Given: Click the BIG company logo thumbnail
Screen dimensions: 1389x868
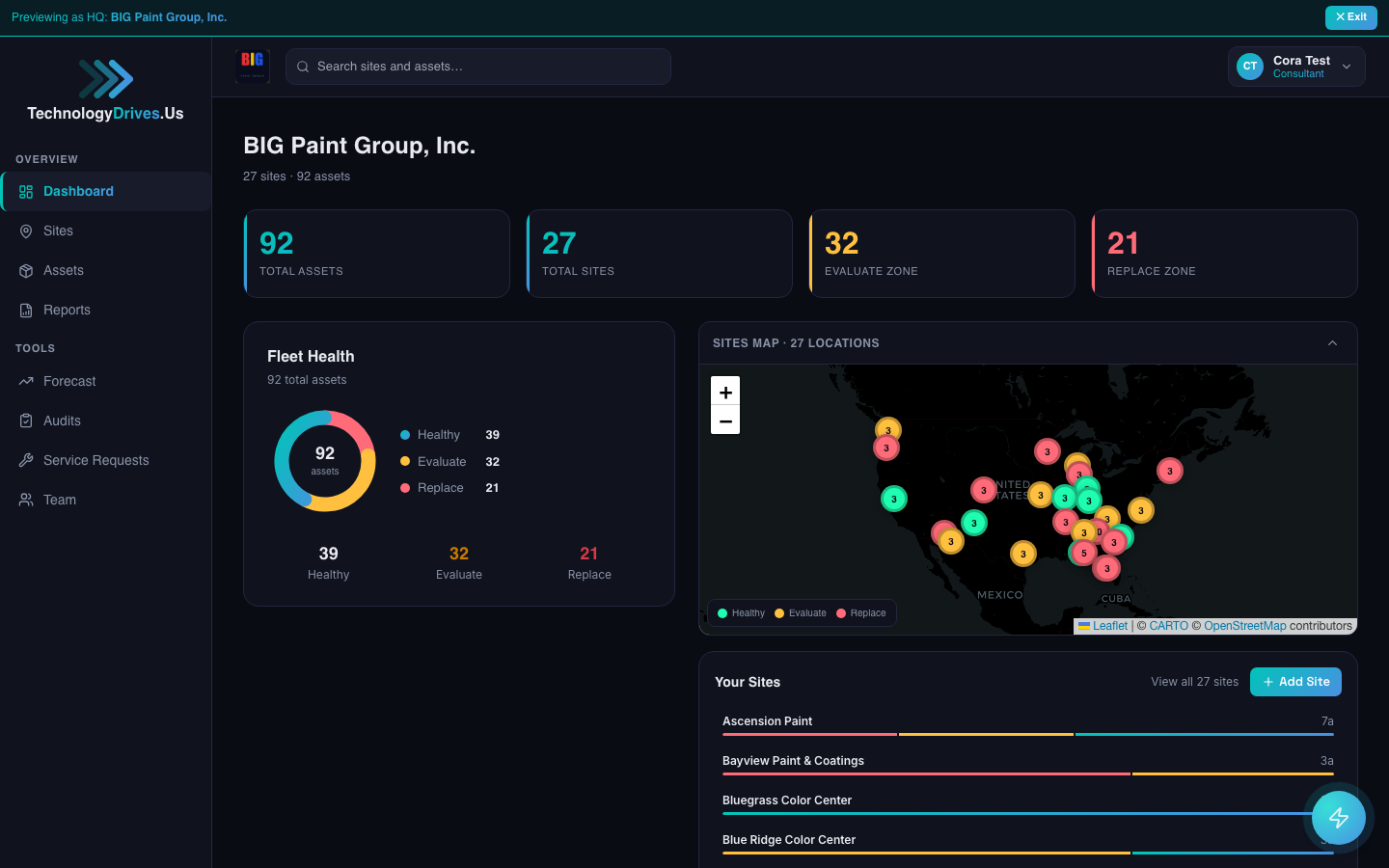Looking at the screenshot, I should coord(253,66).
